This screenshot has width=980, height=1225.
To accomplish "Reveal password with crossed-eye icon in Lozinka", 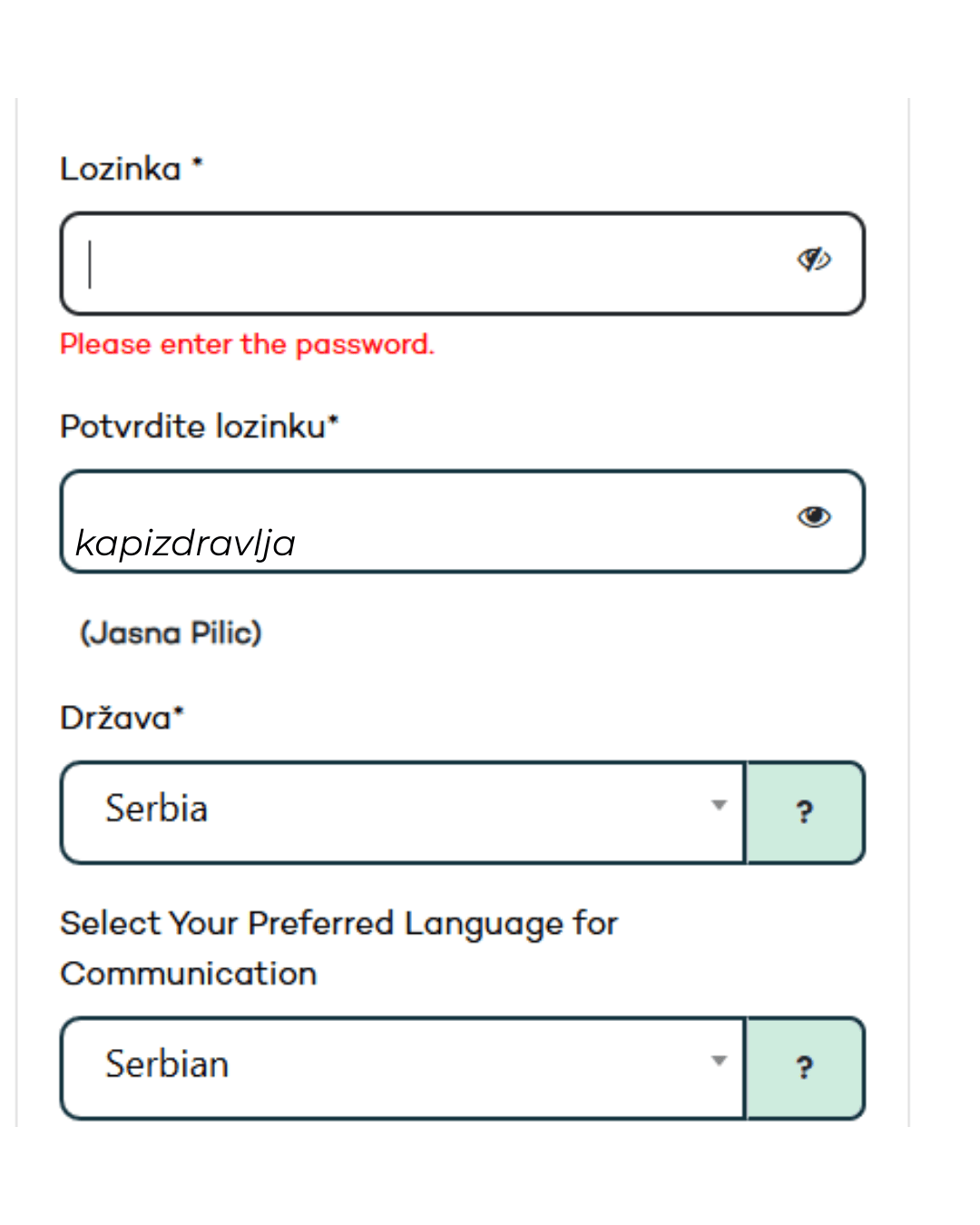I will (814, 260).
